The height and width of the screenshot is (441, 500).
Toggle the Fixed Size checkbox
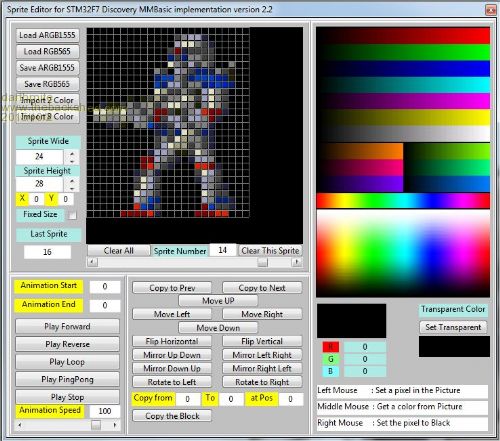point(72,215)
